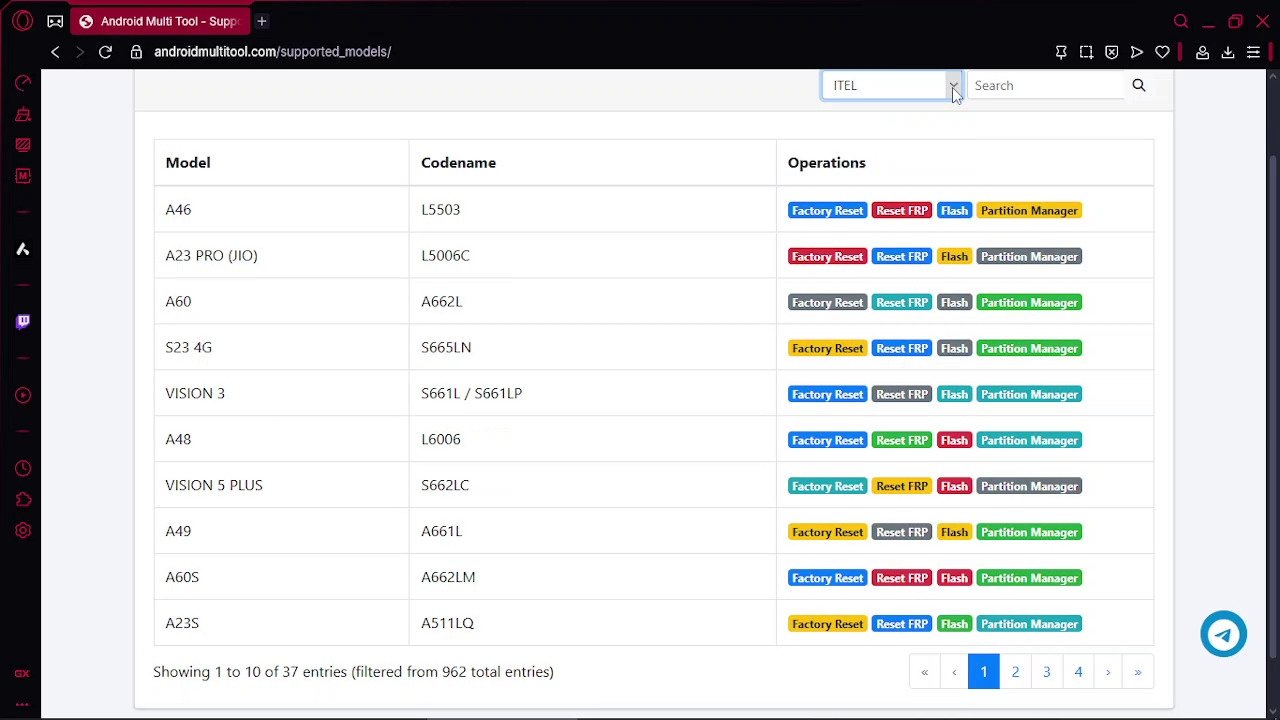
Task: Show the downloads panel
Action: pyautogui.click(x=1228, y=52)
